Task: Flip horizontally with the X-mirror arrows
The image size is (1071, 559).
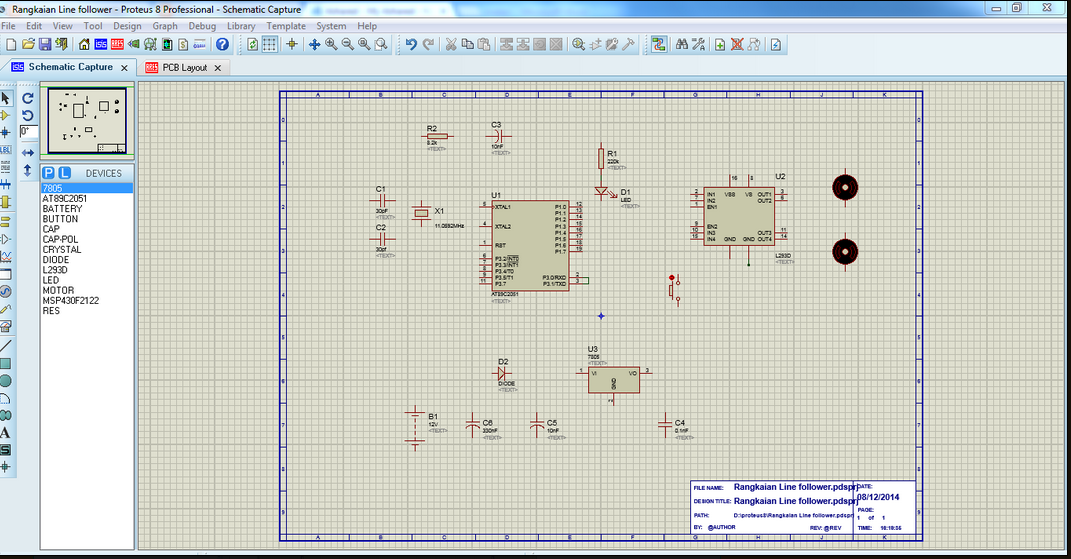Action: (28, 153)
